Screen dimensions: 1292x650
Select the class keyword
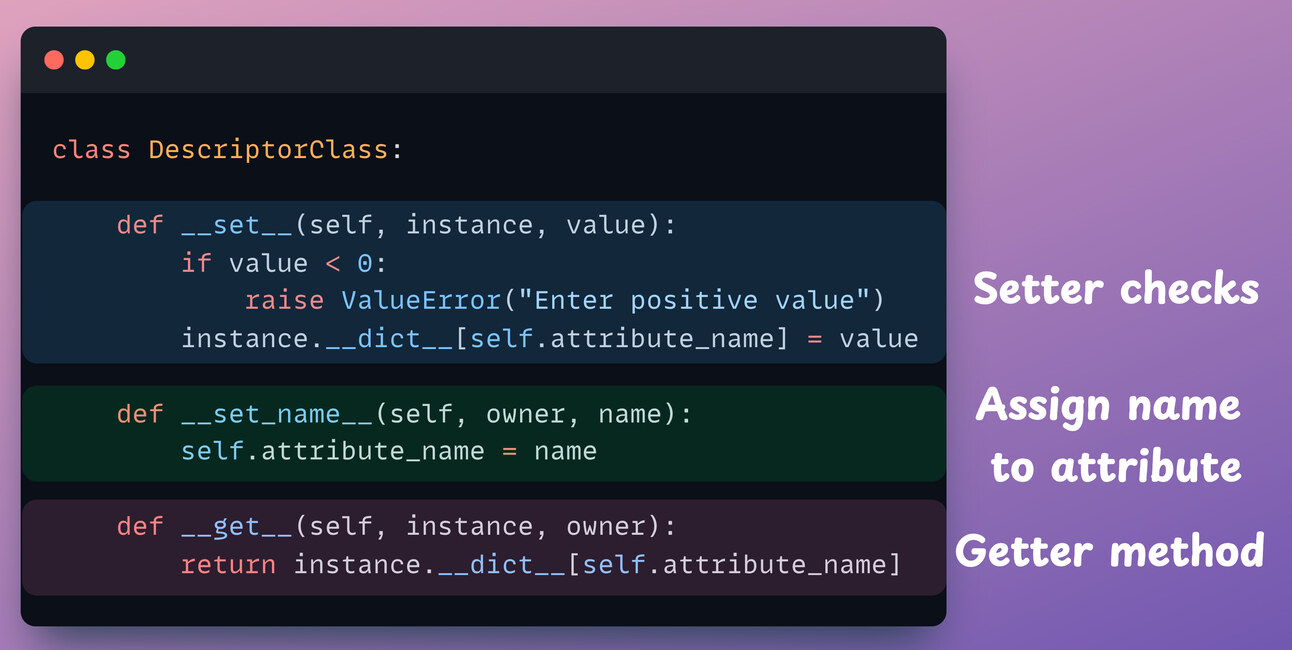coord(91,150)
